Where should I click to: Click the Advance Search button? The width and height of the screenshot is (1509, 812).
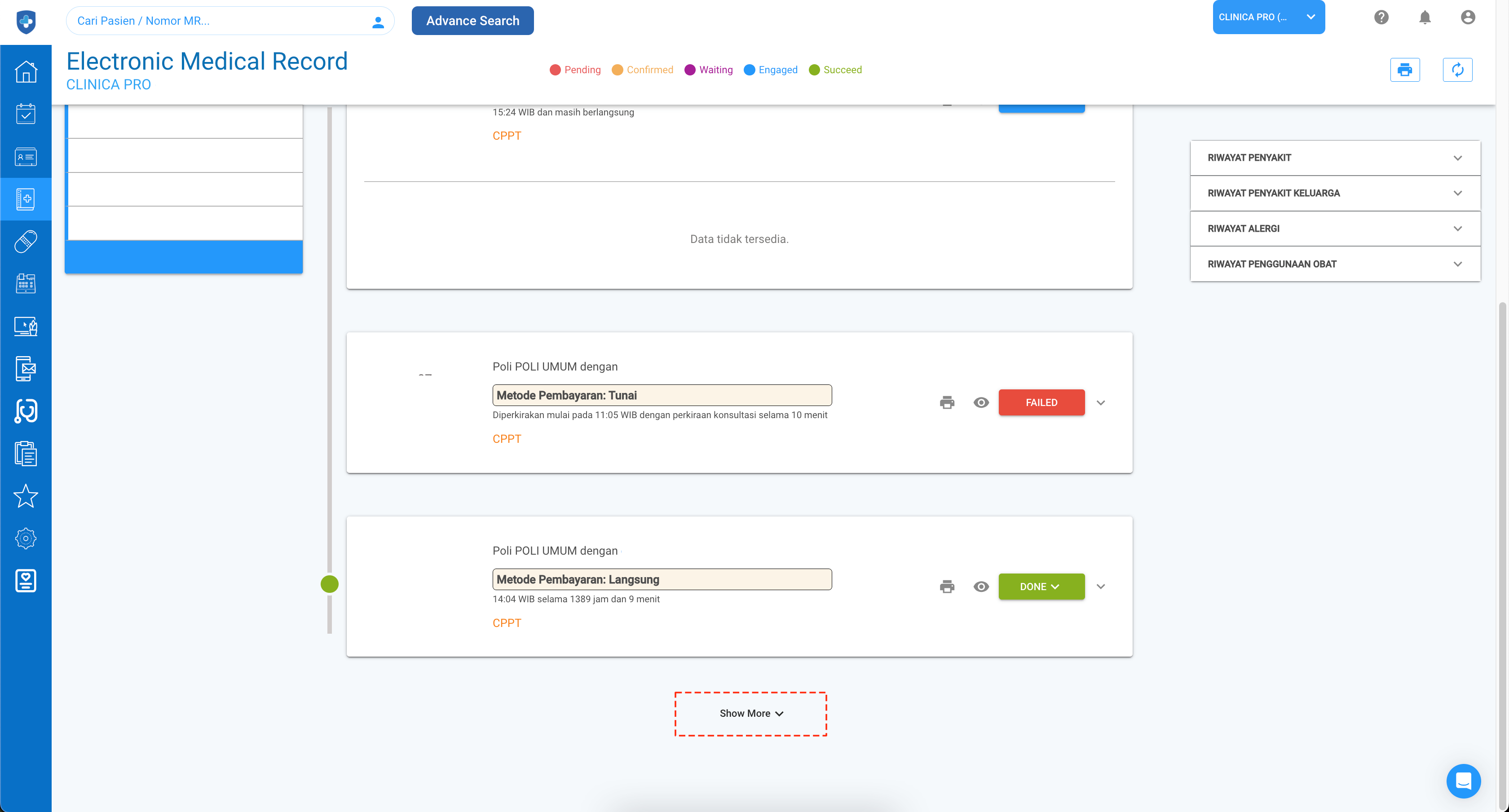click(472, 21)
